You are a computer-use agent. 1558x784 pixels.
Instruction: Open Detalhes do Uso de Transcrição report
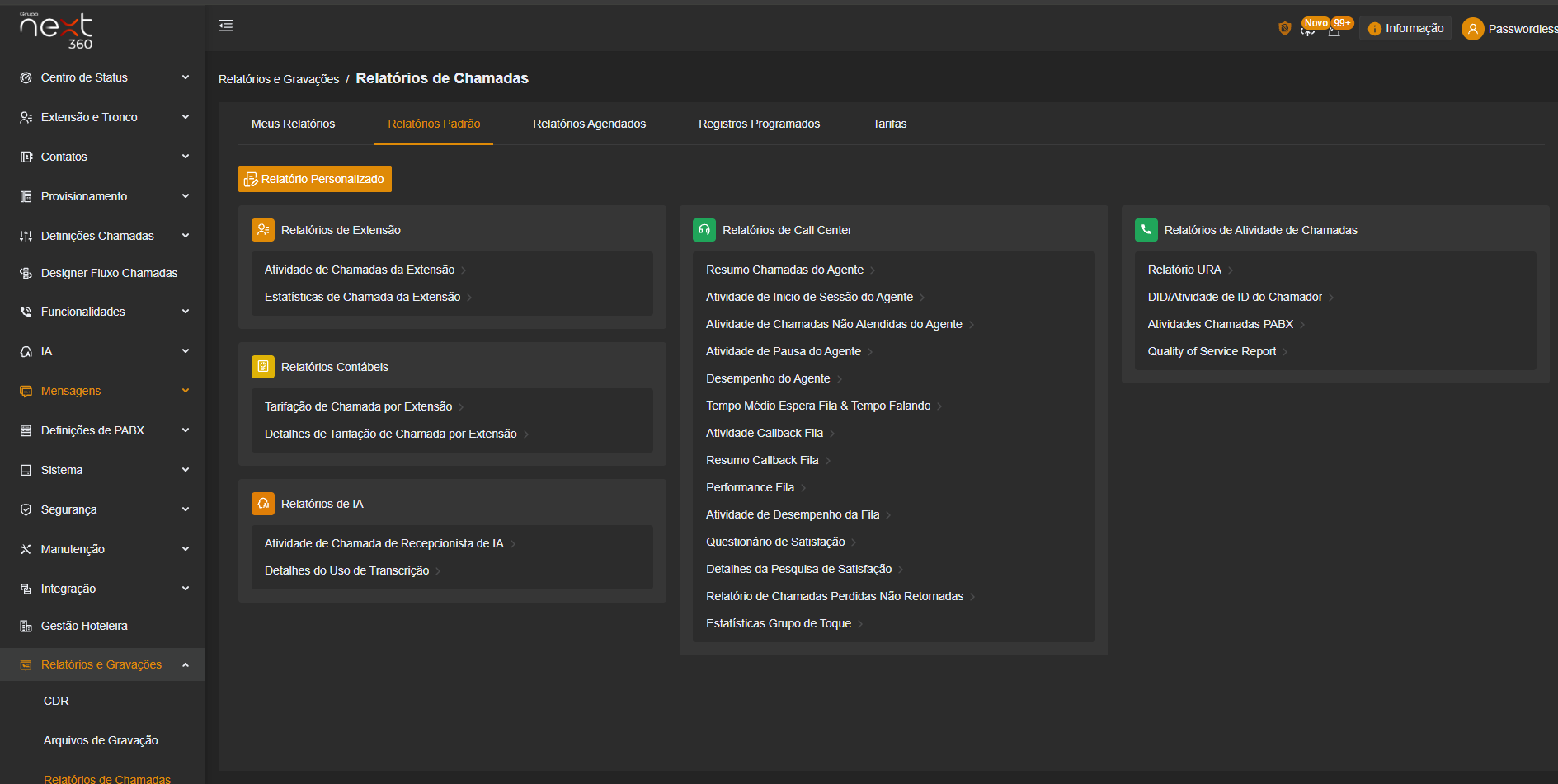pyautogui.click(x=347, y=570)
